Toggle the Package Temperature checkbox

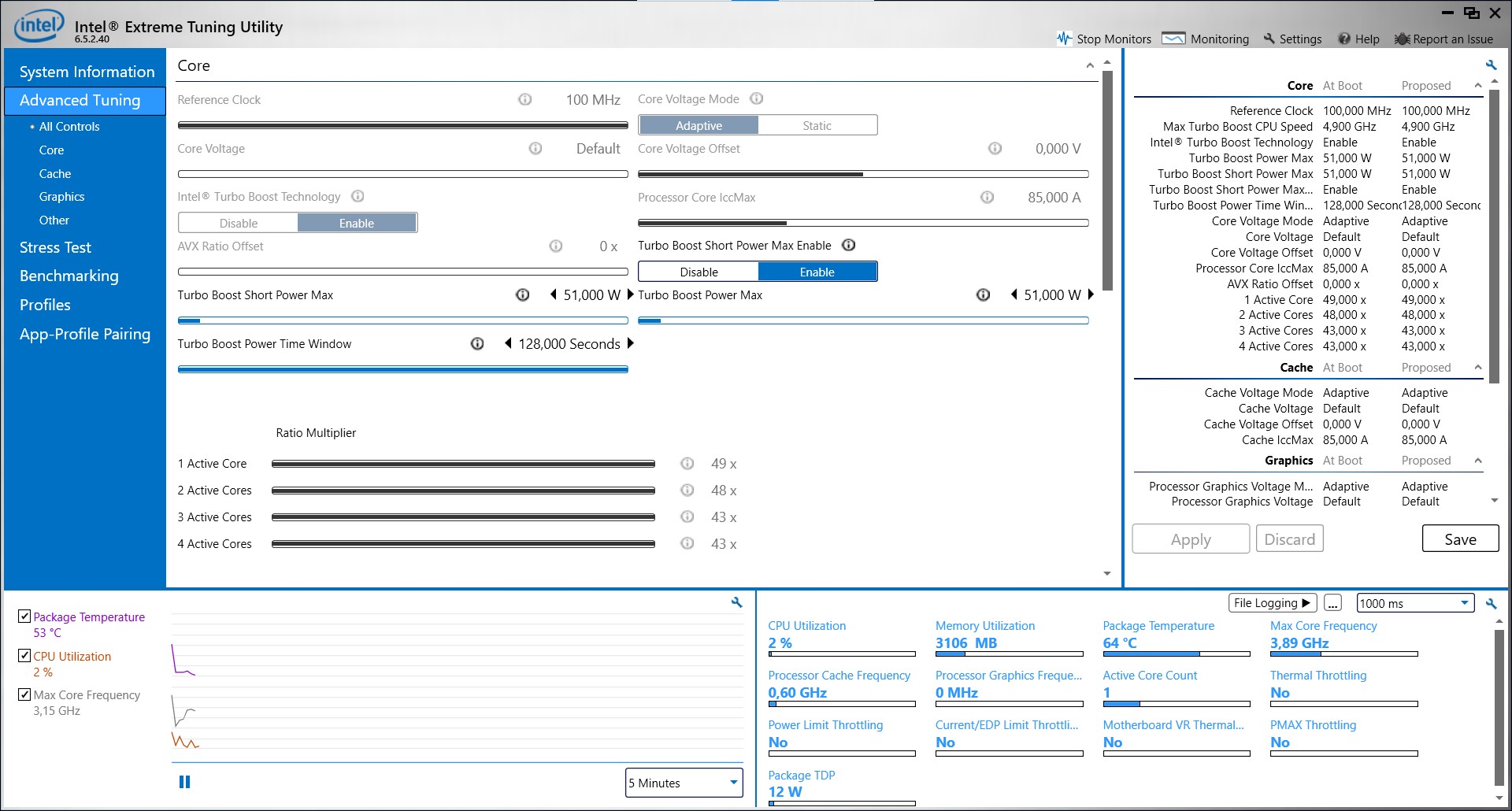24,616
